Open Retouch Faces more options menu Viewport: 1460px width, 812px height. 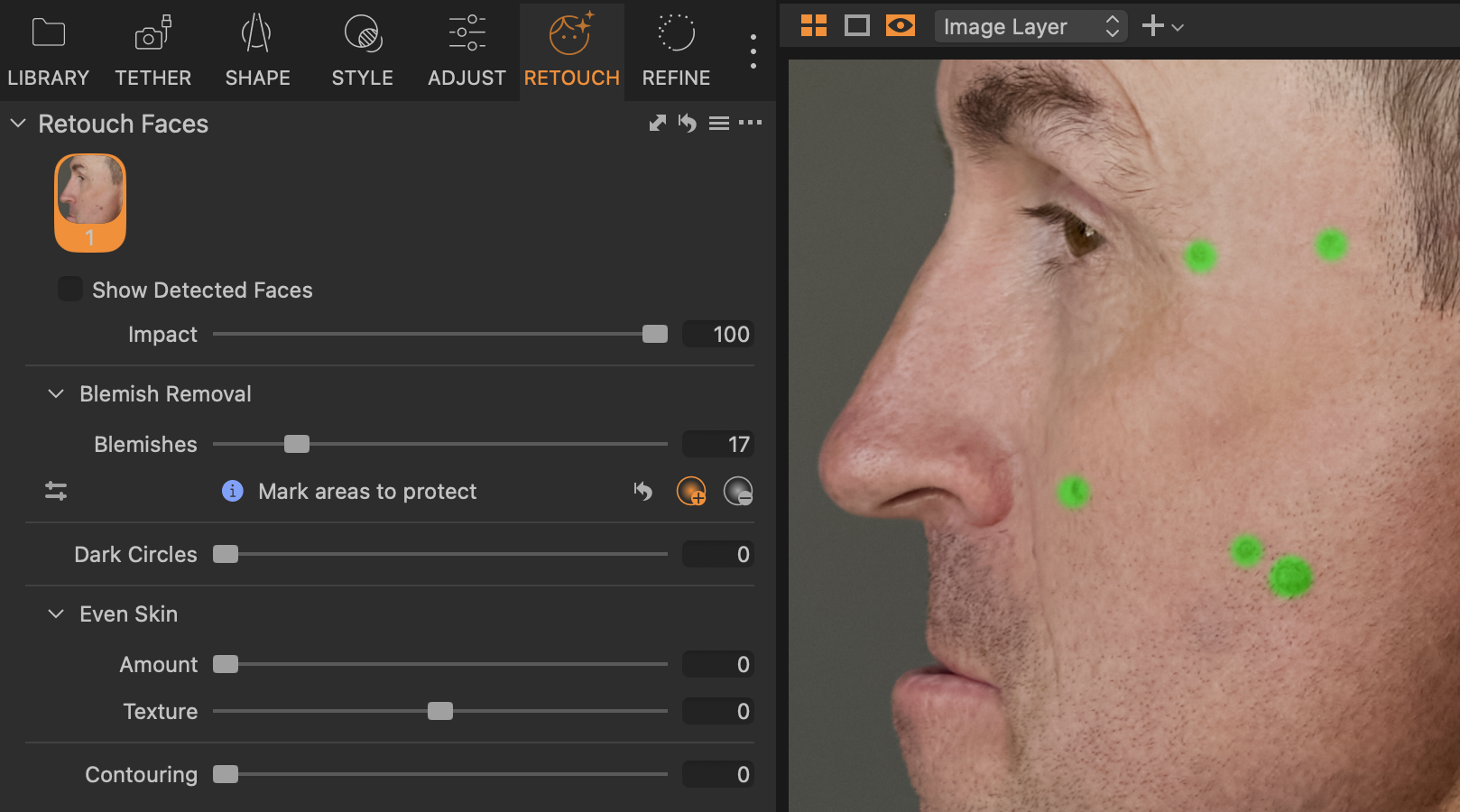(x=750, y=123)
